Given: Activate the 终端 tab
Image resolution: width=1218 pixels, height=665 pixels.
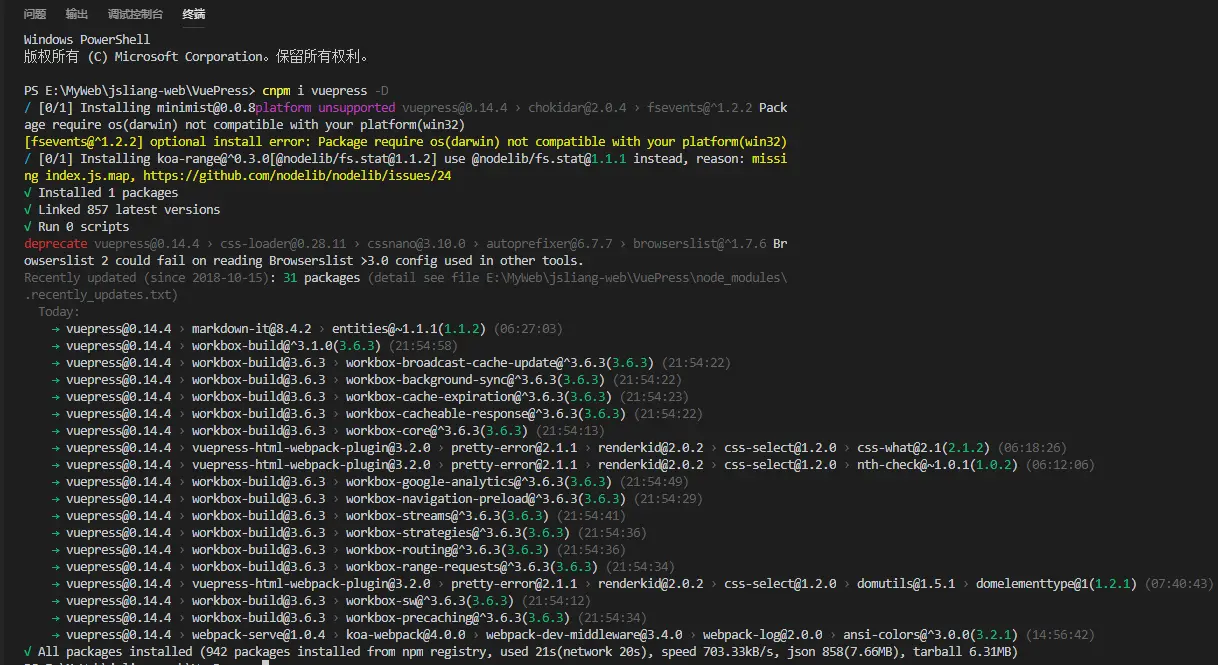Looking at the screenshot, I should click(x=194, y=14).
